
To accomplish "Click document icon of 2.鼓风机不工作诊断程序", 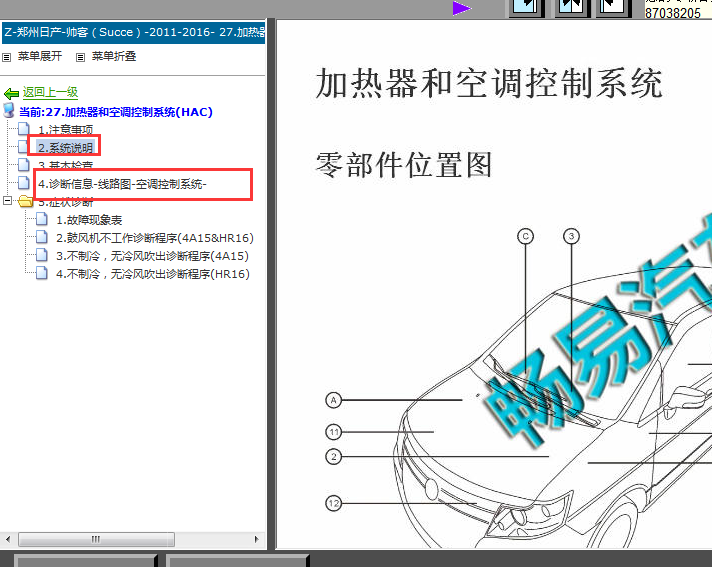I will [x=42, y=237].
